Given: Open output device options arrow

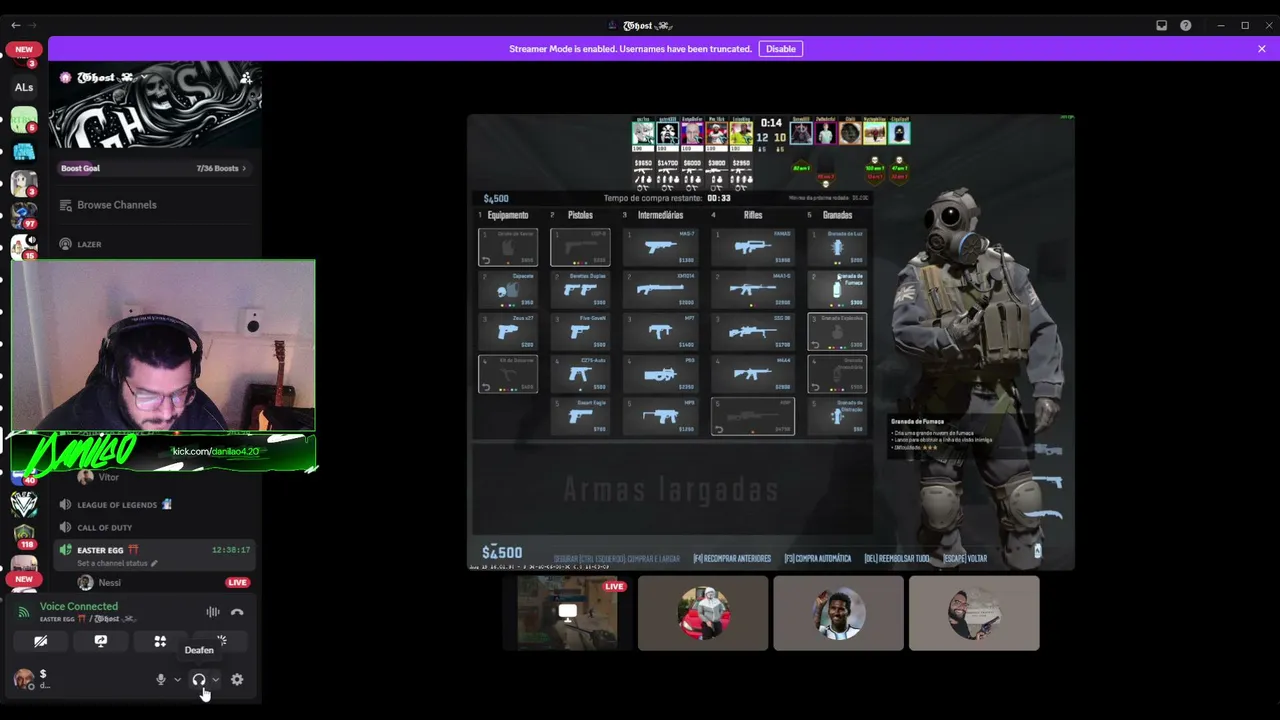Looking at the screenshot, I should [x=215, y=680].
